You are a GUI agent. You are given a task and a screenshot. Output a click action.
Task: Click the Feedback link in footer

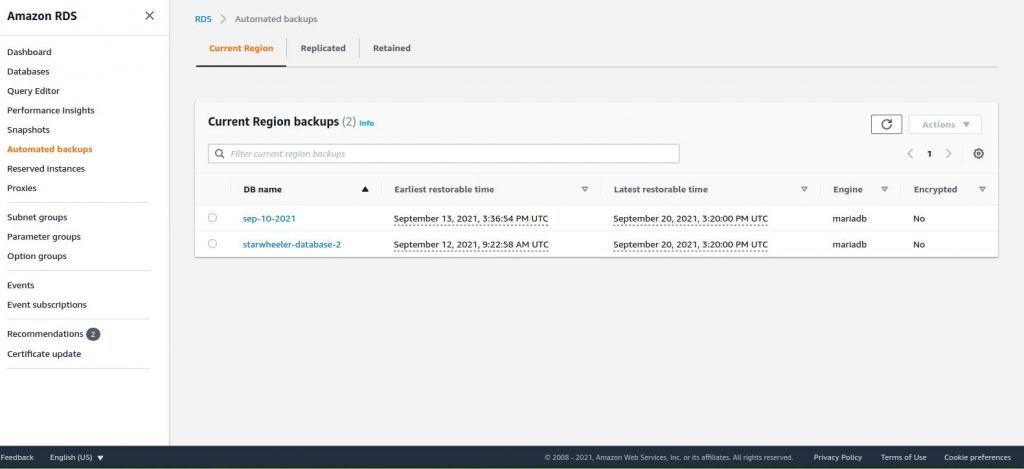[x=17, y=457]
